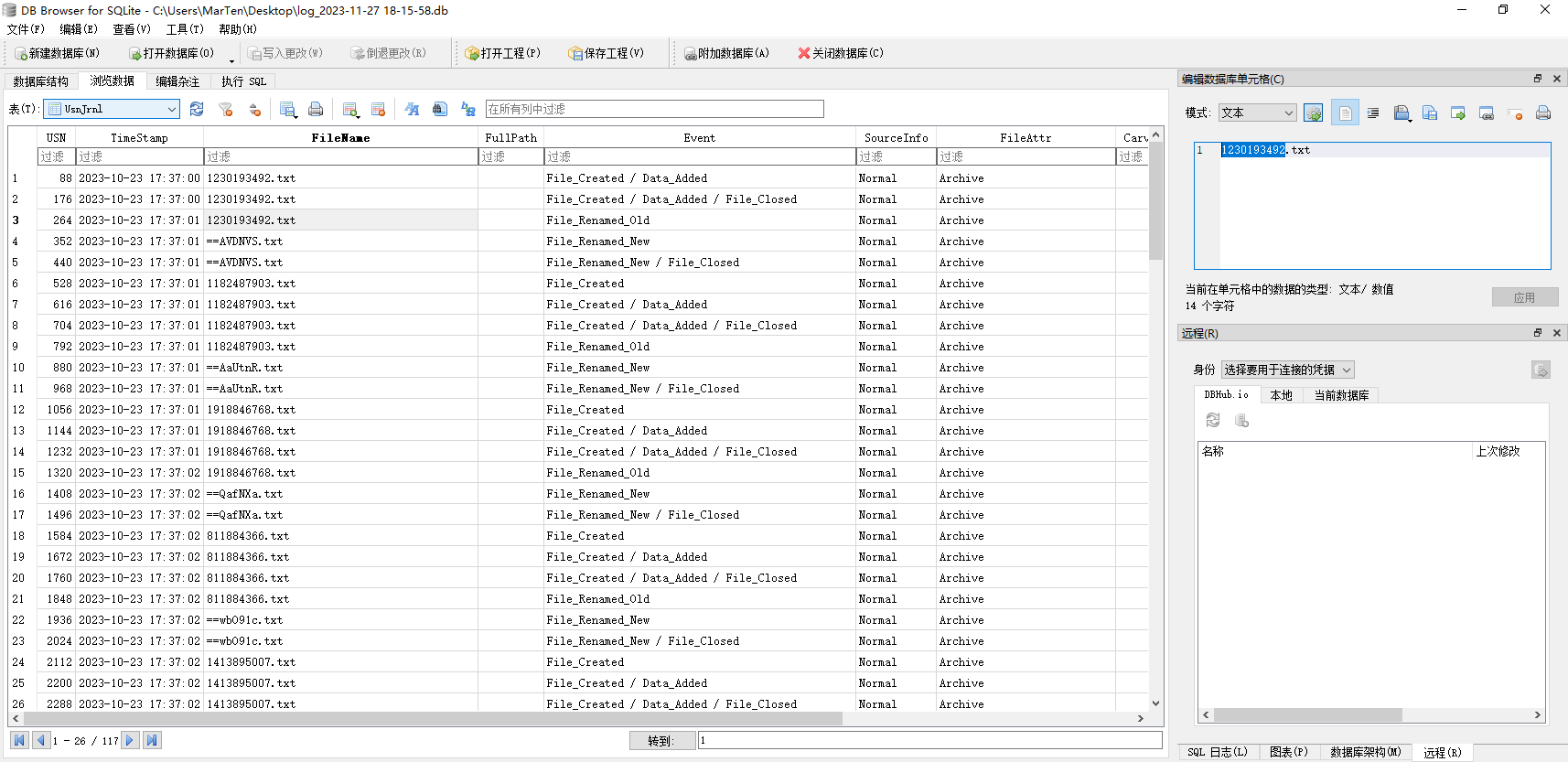The height and width of the screenshot is (762, 1568).
Task: Open the 工具(T) menu
Action: (185, 29)
